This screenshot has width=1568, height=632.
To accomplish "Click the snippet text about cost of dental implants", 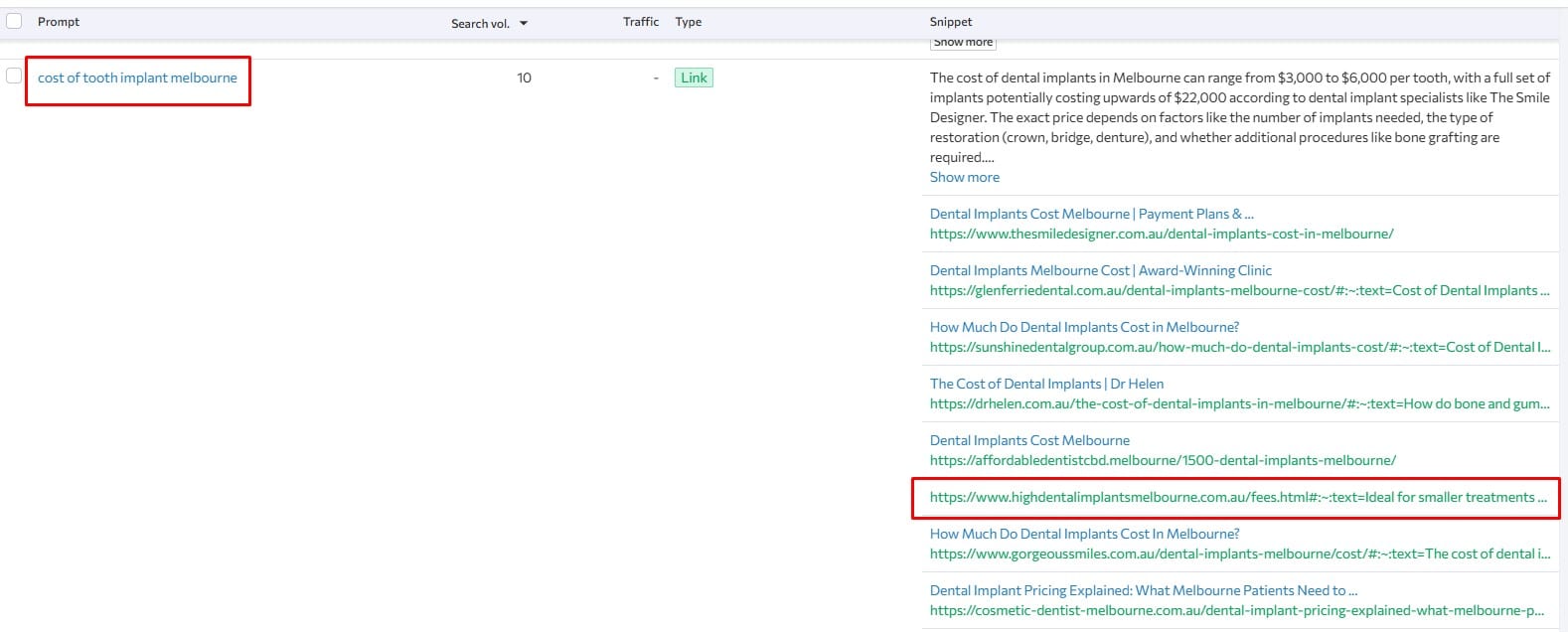I will pos(1239,117).
